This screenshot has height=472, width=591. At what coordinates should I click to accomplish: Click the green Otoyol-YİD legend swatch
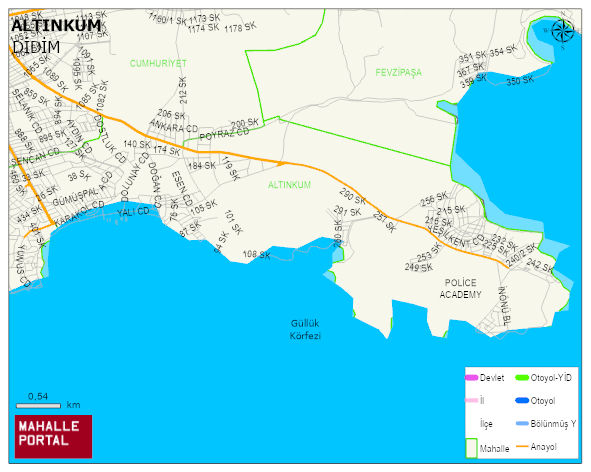(522, 377)
